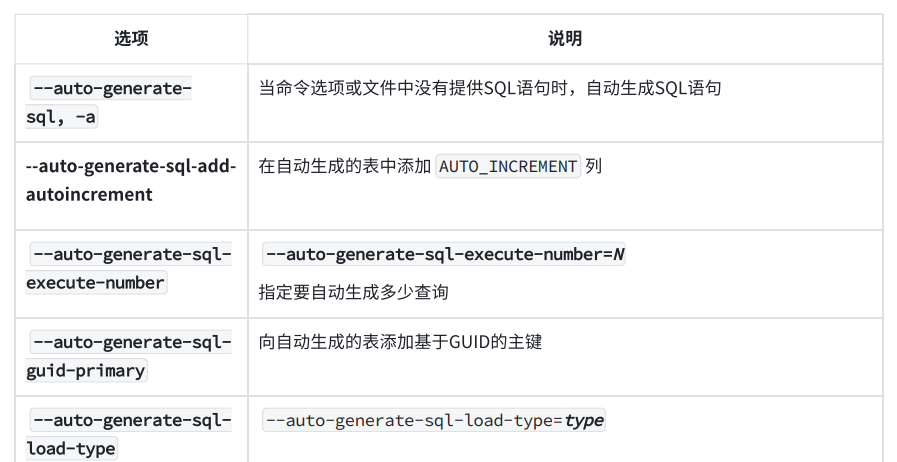Click the italic type placeholder

point(584,420)
